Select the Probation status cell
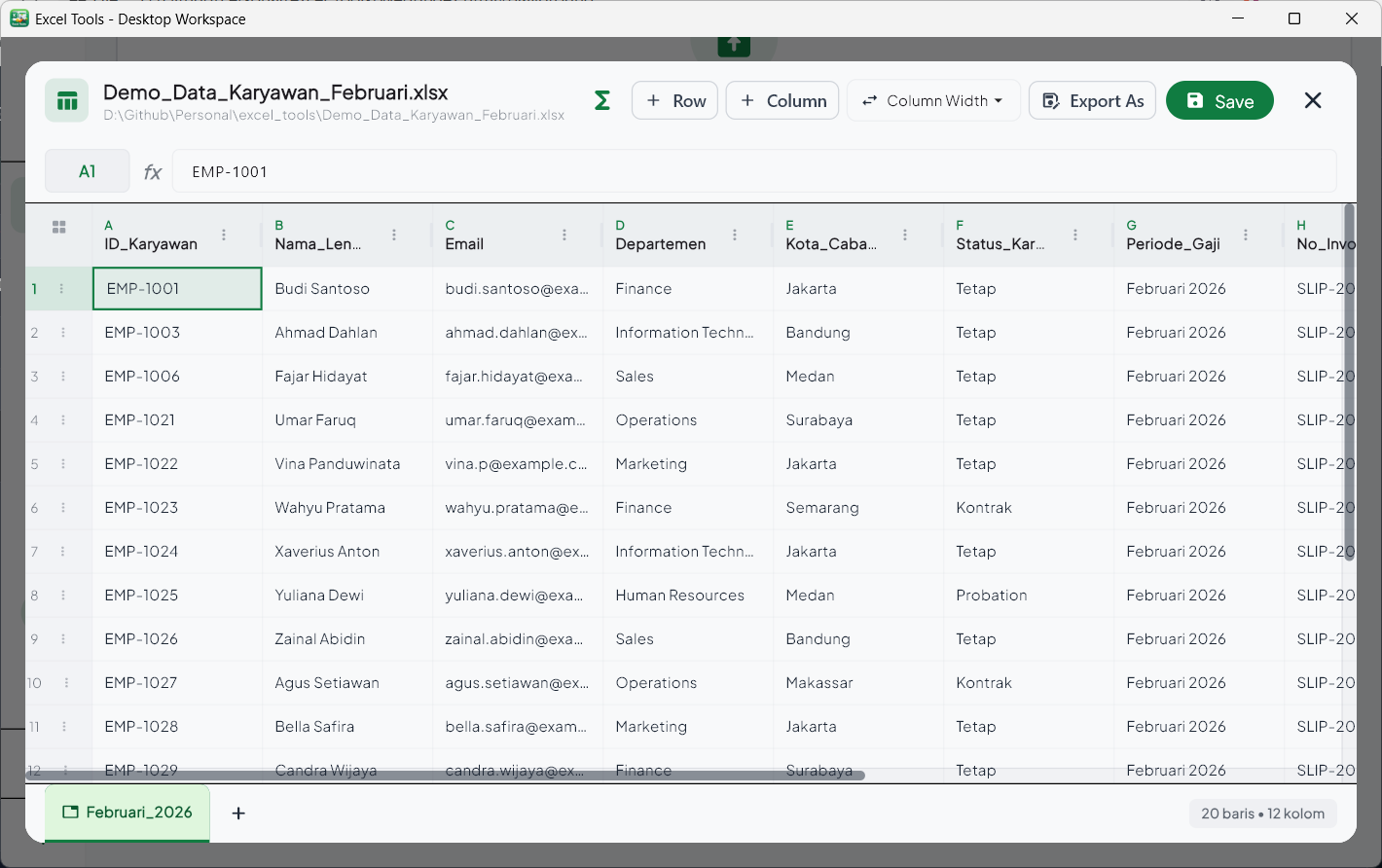 click(x=1029, y=596)
